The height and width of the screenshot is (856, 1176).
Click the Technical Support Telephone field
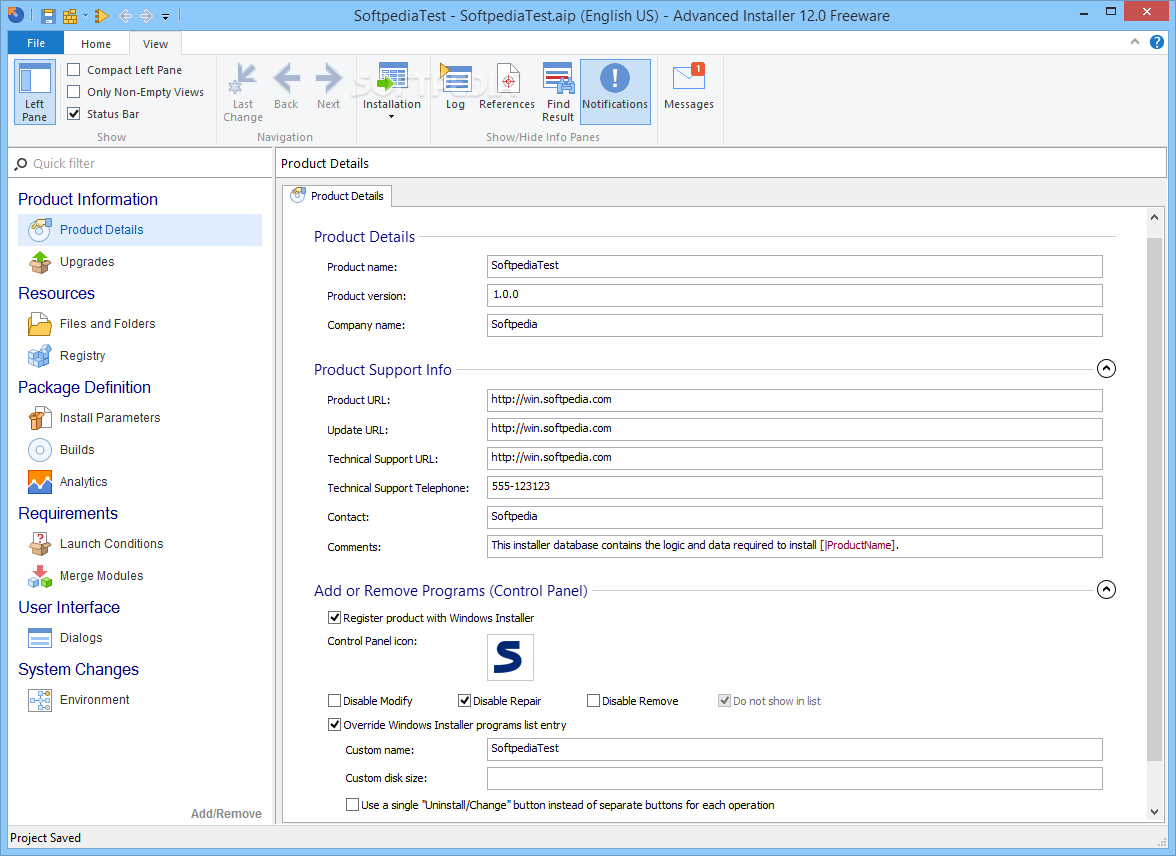(794, 488)
